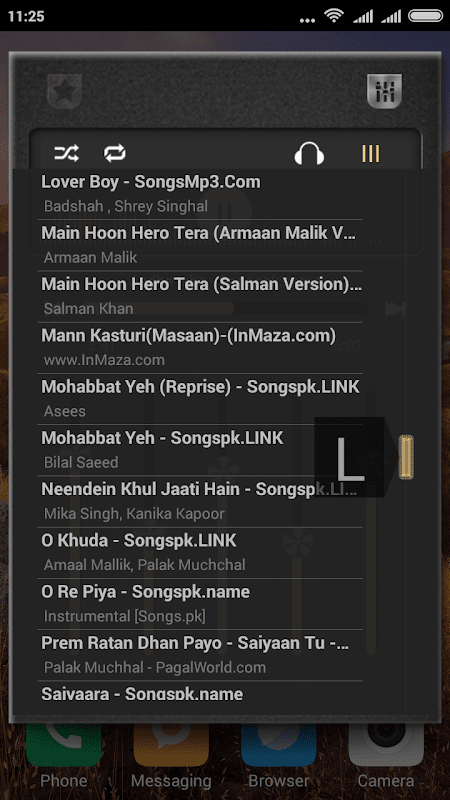450x800 pixels.
Task: Play Lover Boy by Badshah
Action: [200, 194]
